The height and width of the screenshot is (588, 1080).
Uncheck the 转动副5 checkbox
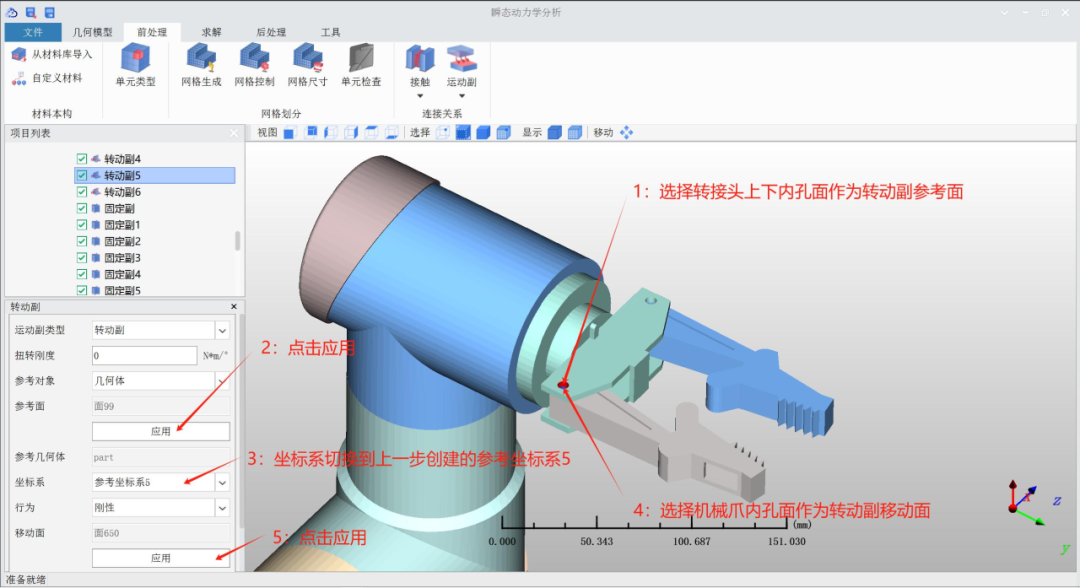82,176
